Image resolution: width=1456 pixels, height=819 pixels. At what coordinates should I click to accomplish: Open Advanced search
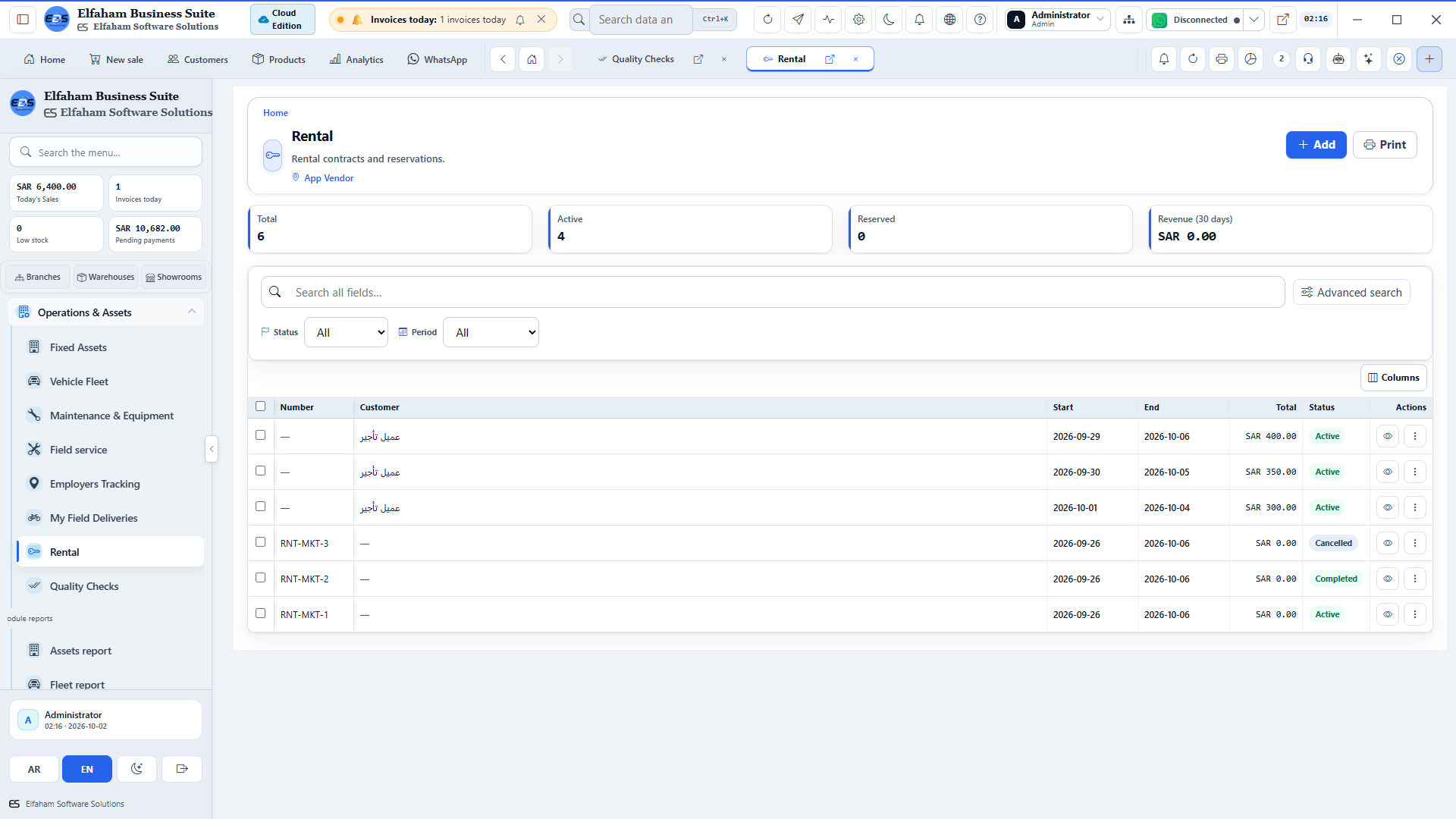click(1351, 293)
